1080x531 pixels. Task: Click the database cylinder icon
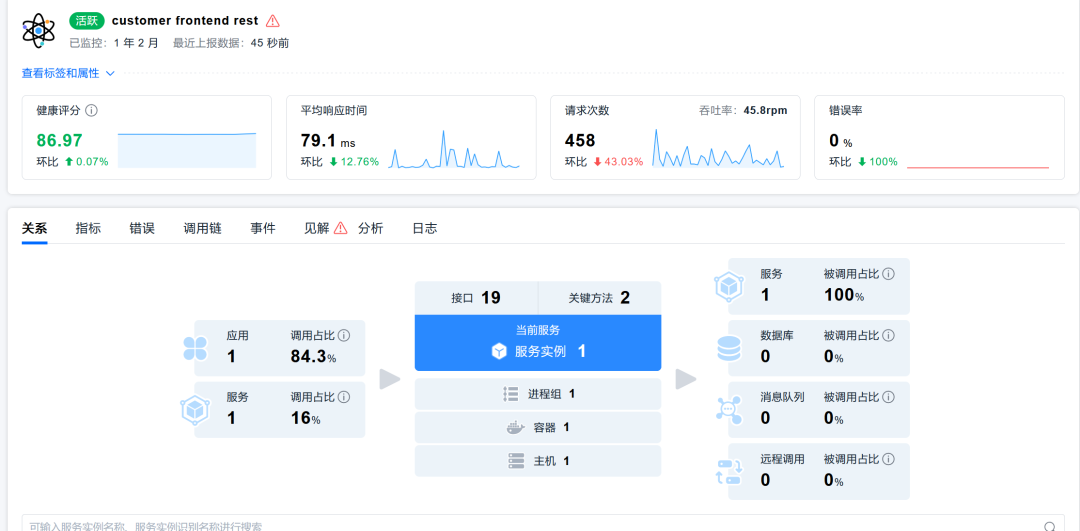728,348
